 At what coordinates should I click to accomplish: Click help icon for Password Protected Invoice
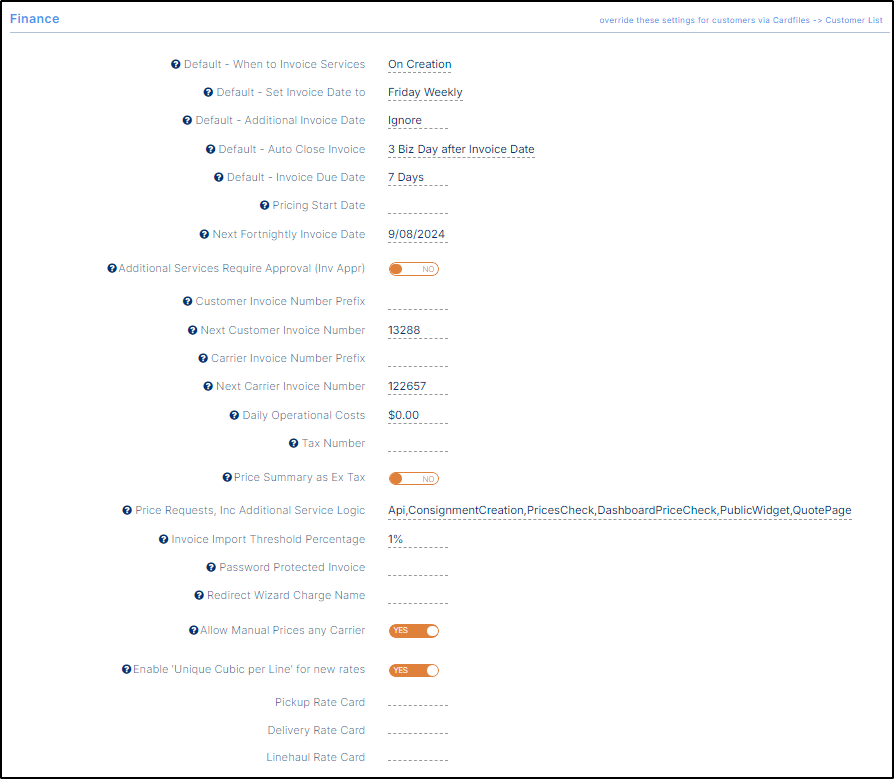[x=211, y=568]
